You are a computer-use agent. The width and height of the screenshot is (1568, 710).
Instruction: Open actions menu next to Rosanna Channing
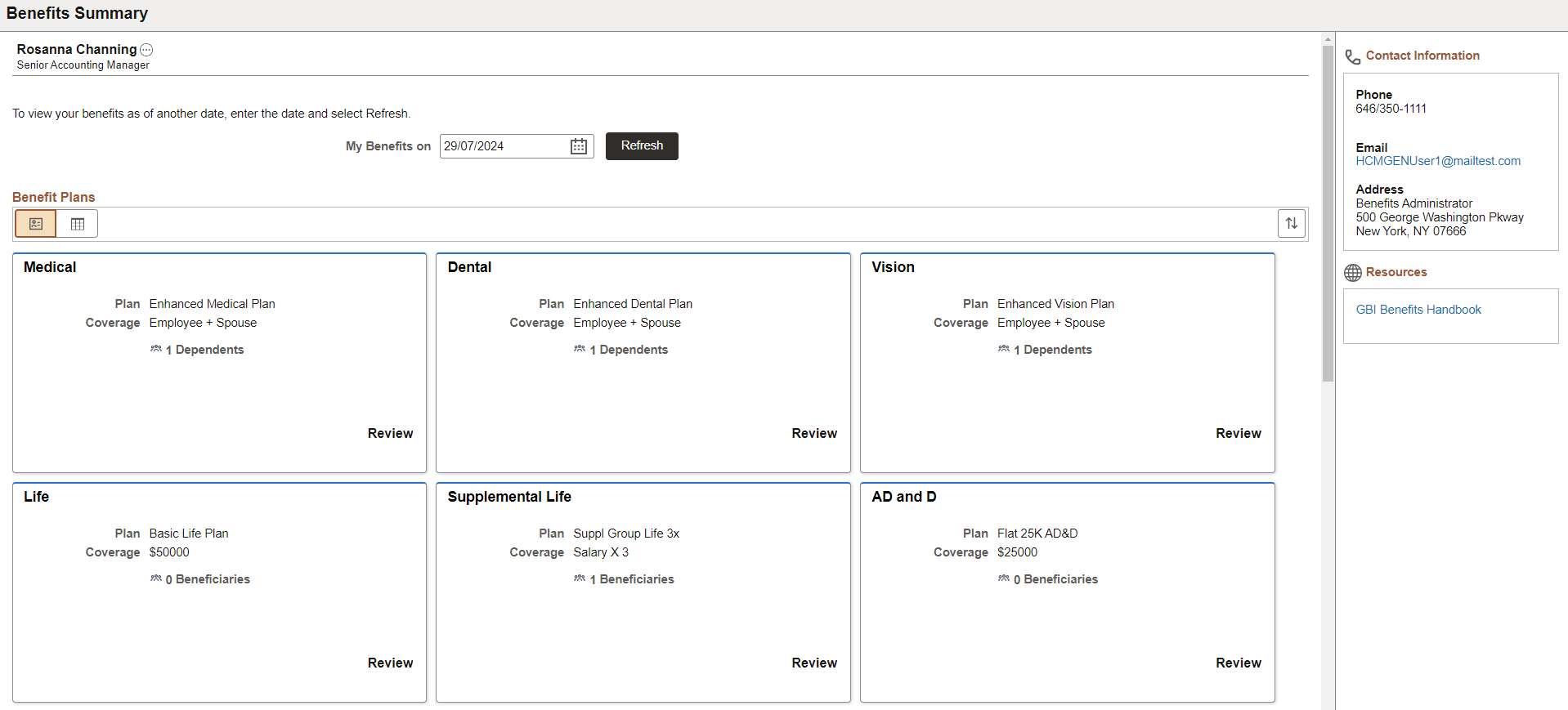146,50
